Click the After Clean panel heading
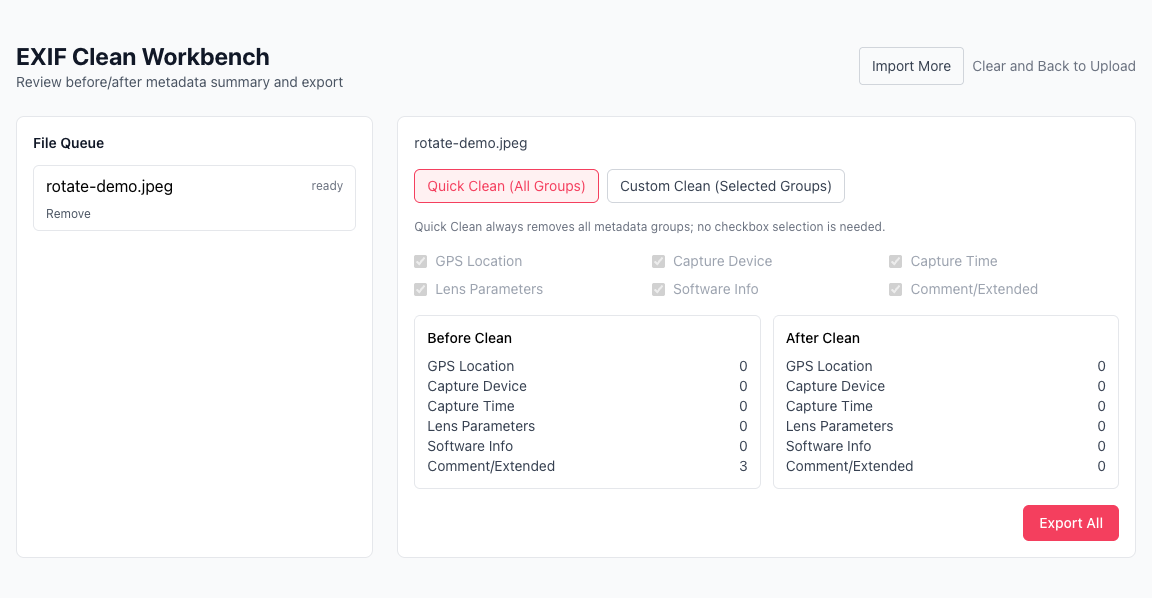This screenshot has width=1152, height=598. (823, 338)
